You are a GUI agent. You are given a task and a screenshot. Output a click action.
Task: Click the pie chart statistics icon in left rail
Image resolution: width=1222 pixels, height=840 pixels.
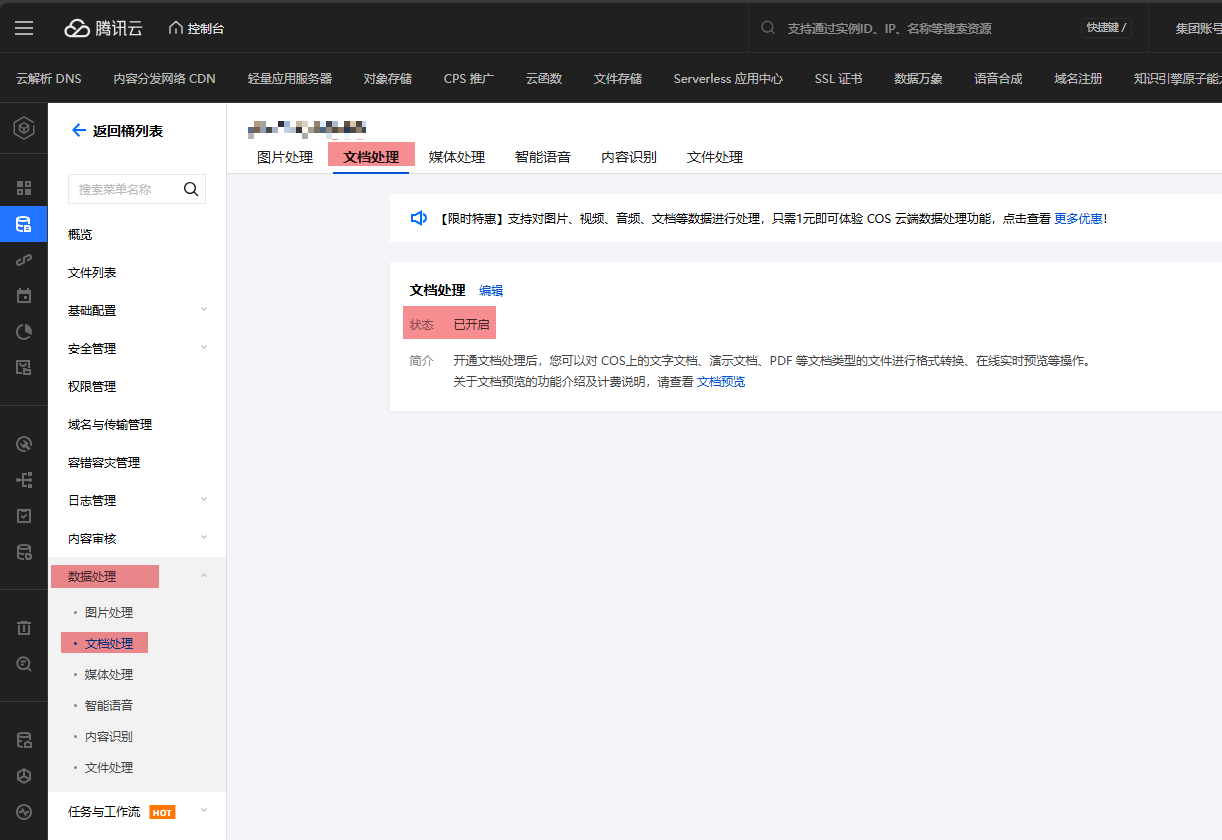tap(23, 331)
